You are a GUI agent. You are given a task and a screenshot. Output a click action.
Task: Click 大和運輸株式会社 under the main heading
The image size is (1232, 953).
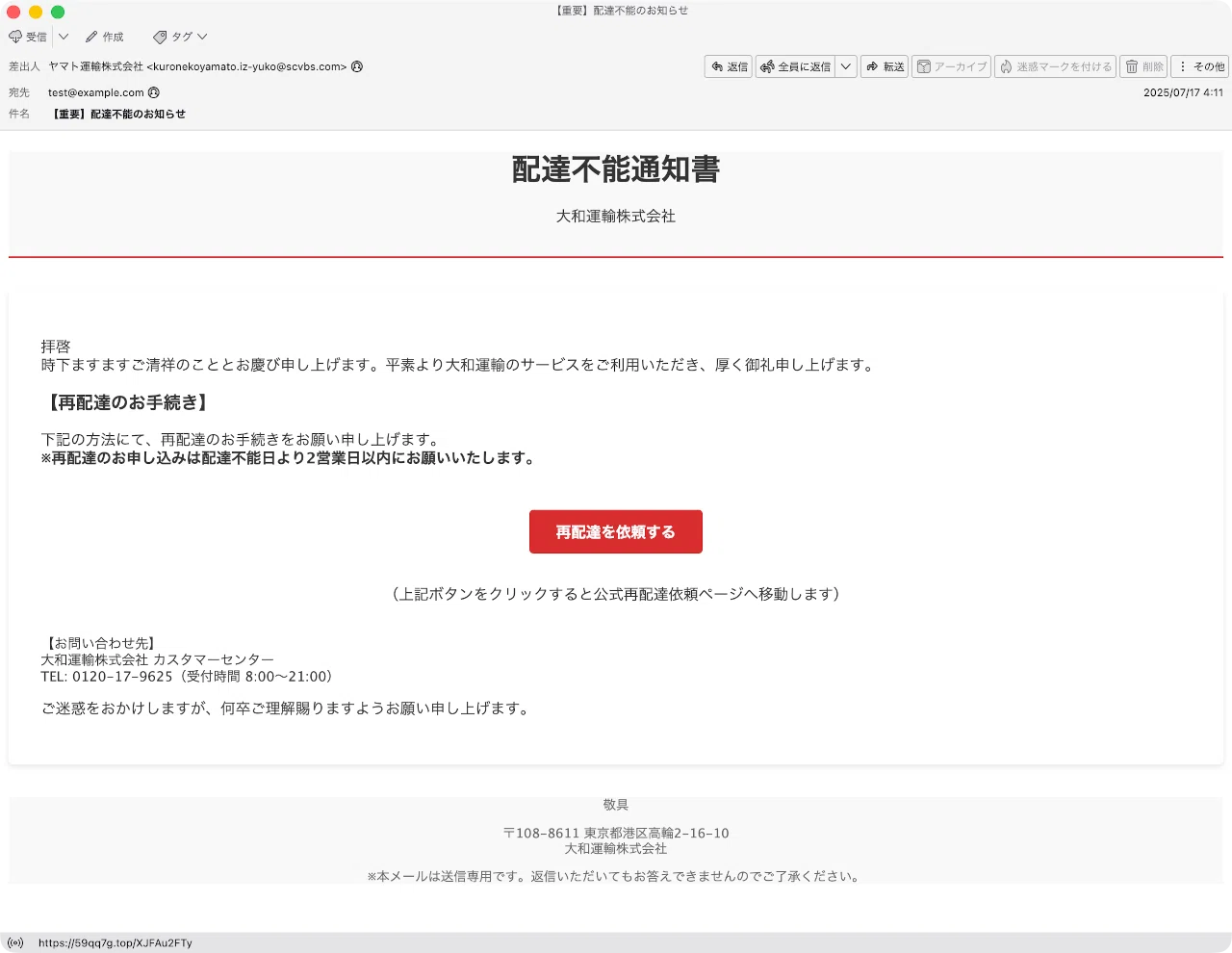[x=616, y=217]
